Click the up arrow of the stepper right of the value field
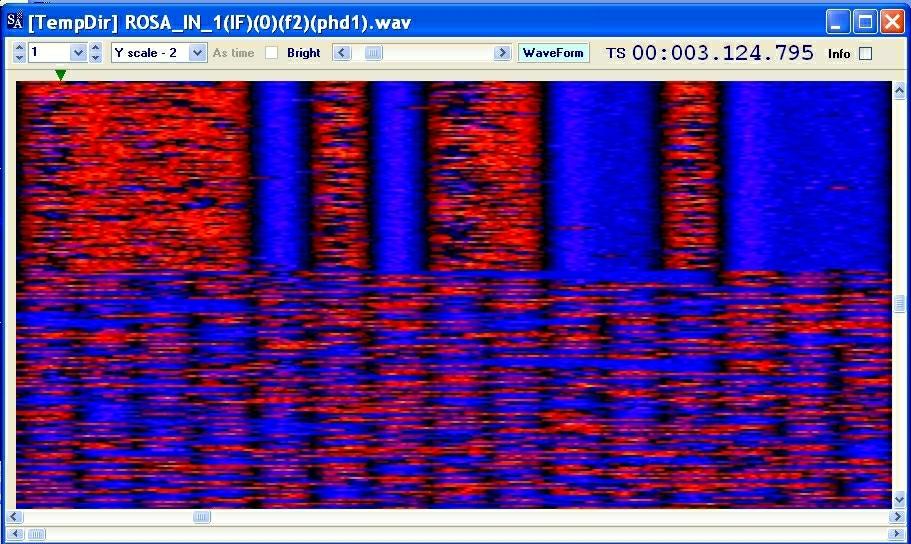911x544 pixels. [96, 48]
